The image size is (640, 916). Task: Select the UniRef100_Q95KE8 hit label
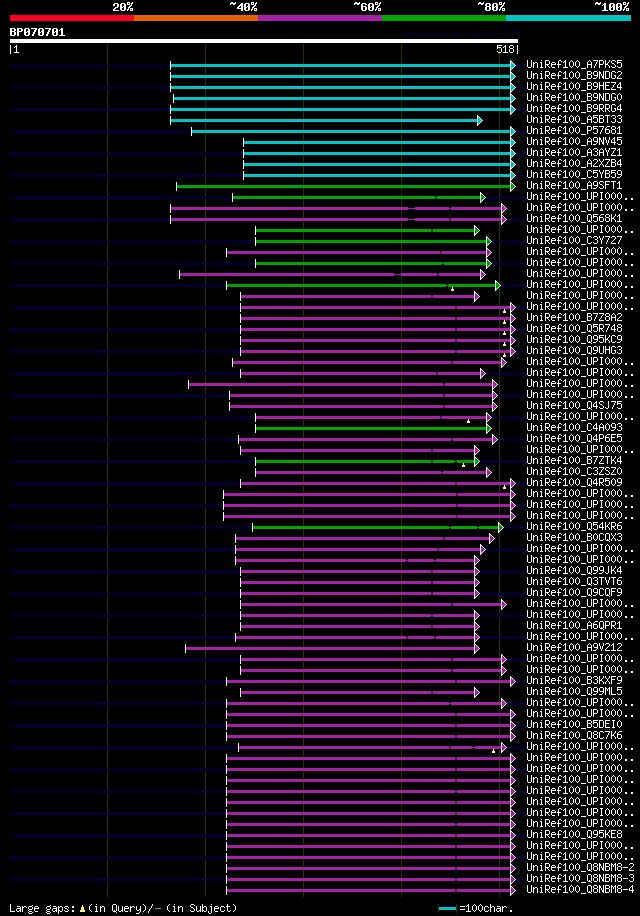point(574,835)
